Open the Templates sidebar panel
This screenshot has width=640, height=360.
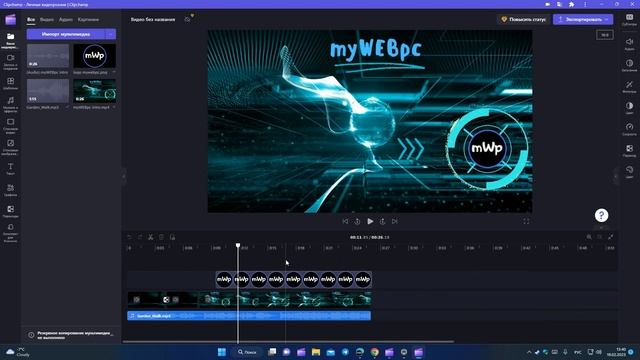pyautogui.click(x=11, y=83)
